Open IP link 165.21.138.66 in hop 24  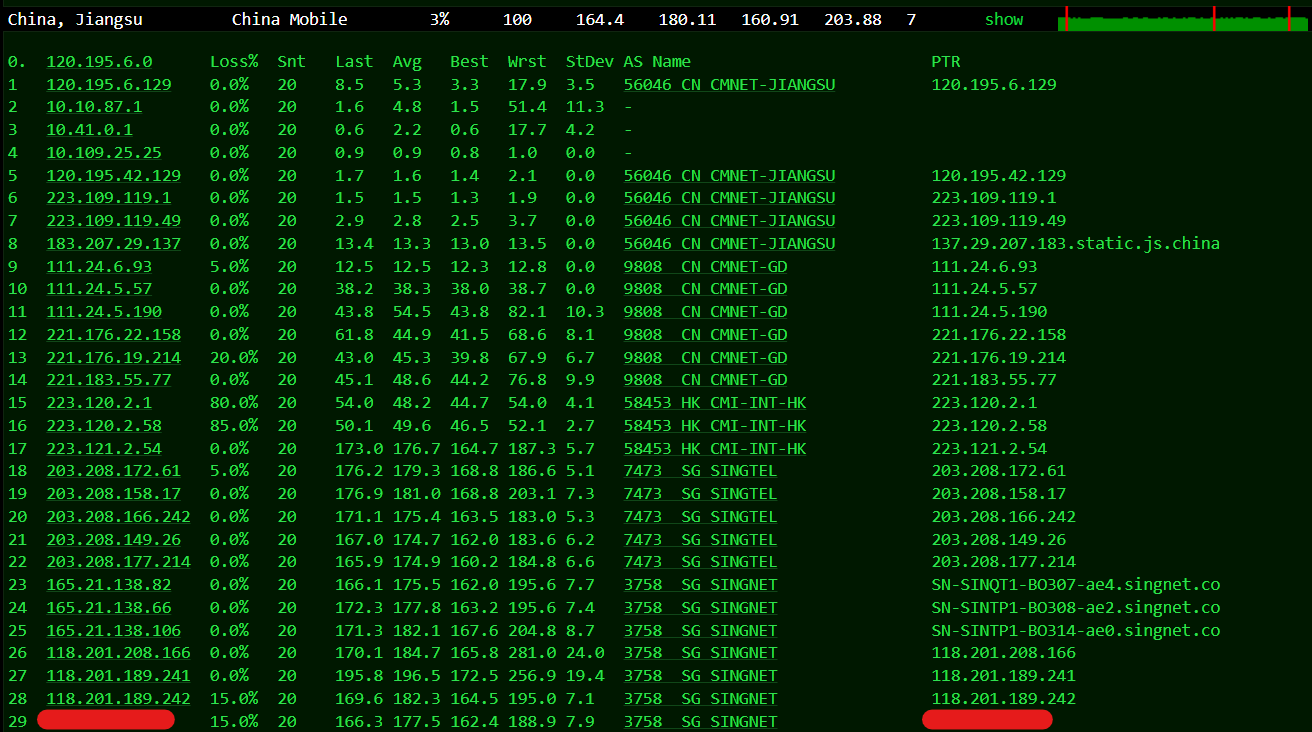pos(109,608)
